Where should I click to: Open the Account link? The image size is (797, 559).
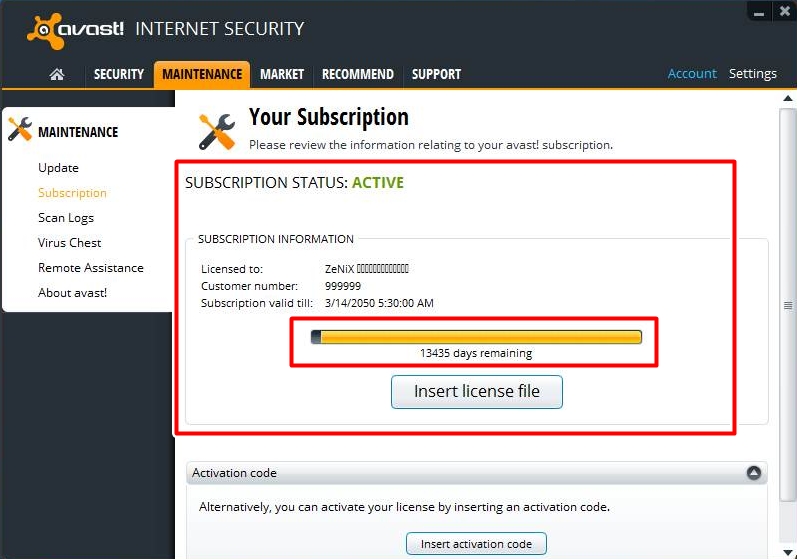click(x=692, y=74)
